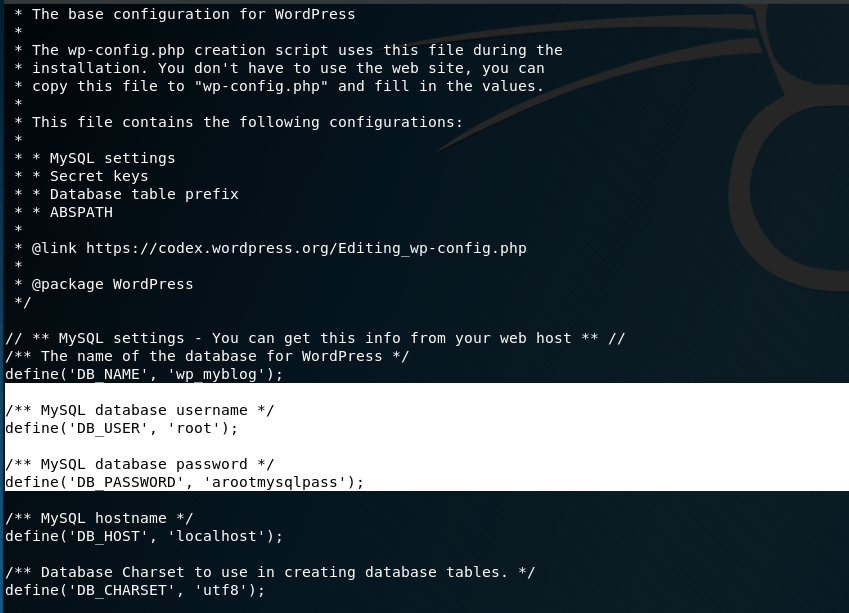
Task: Click the 'utf8' DB_CHARSET value
Action: 220,590
